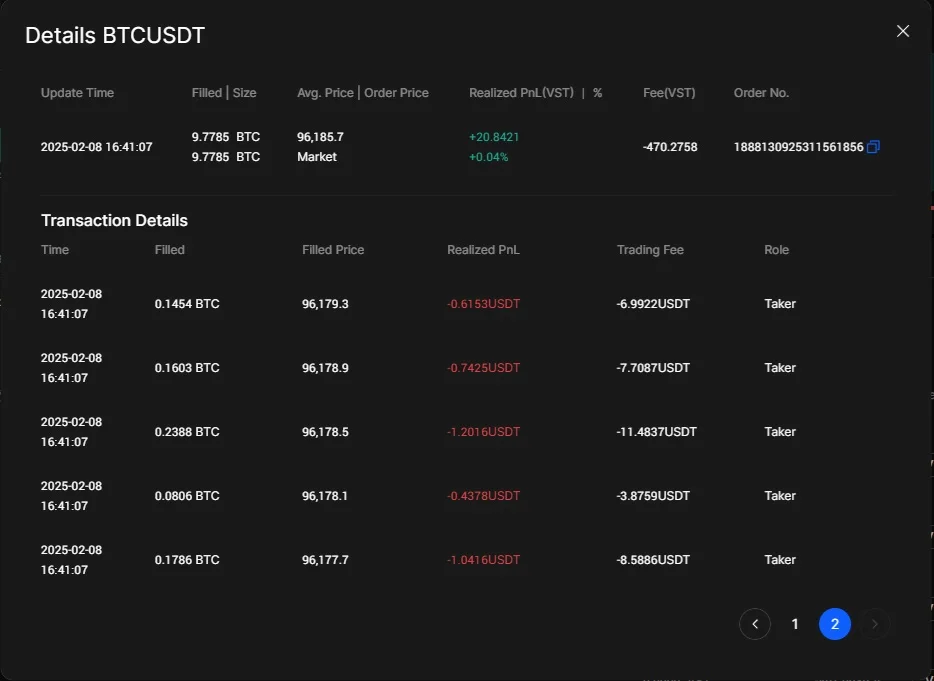Copy order number 1888130925311561856
The image size is (934, 681).
click(873, 147)
